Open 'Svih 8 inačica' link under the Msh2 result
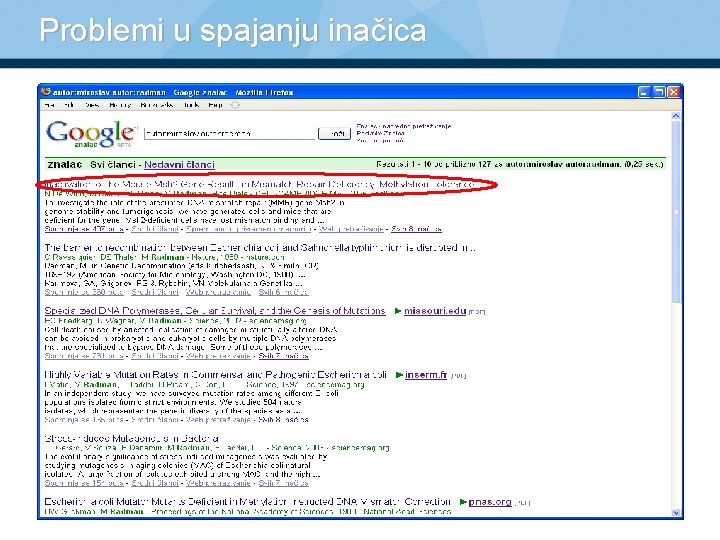The width and height of the screenshot is (720, 540). (416, 229)
